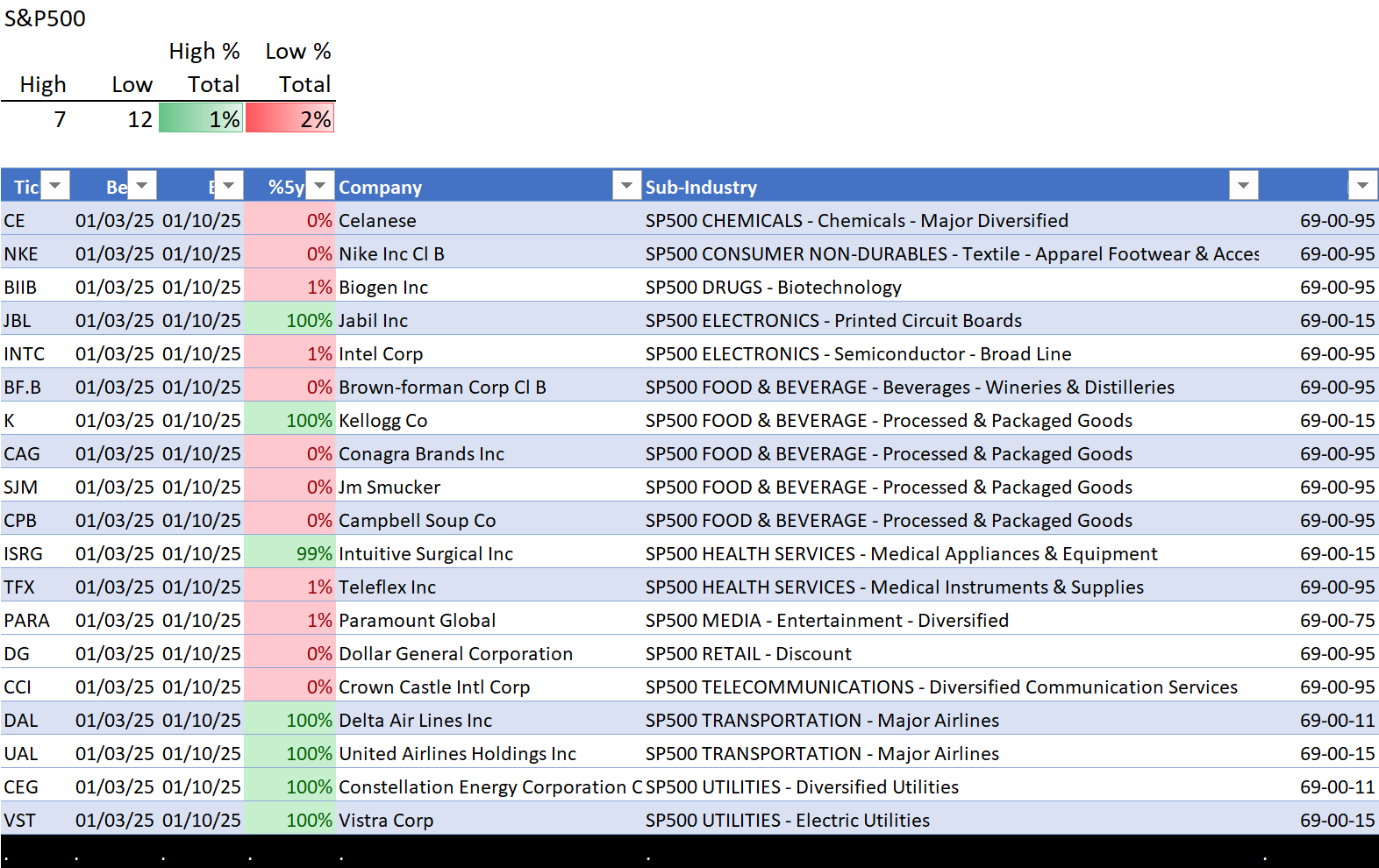Select ticker cell BF.B
This screenshot has width=1379, height=868.
[x=35, y=387]
